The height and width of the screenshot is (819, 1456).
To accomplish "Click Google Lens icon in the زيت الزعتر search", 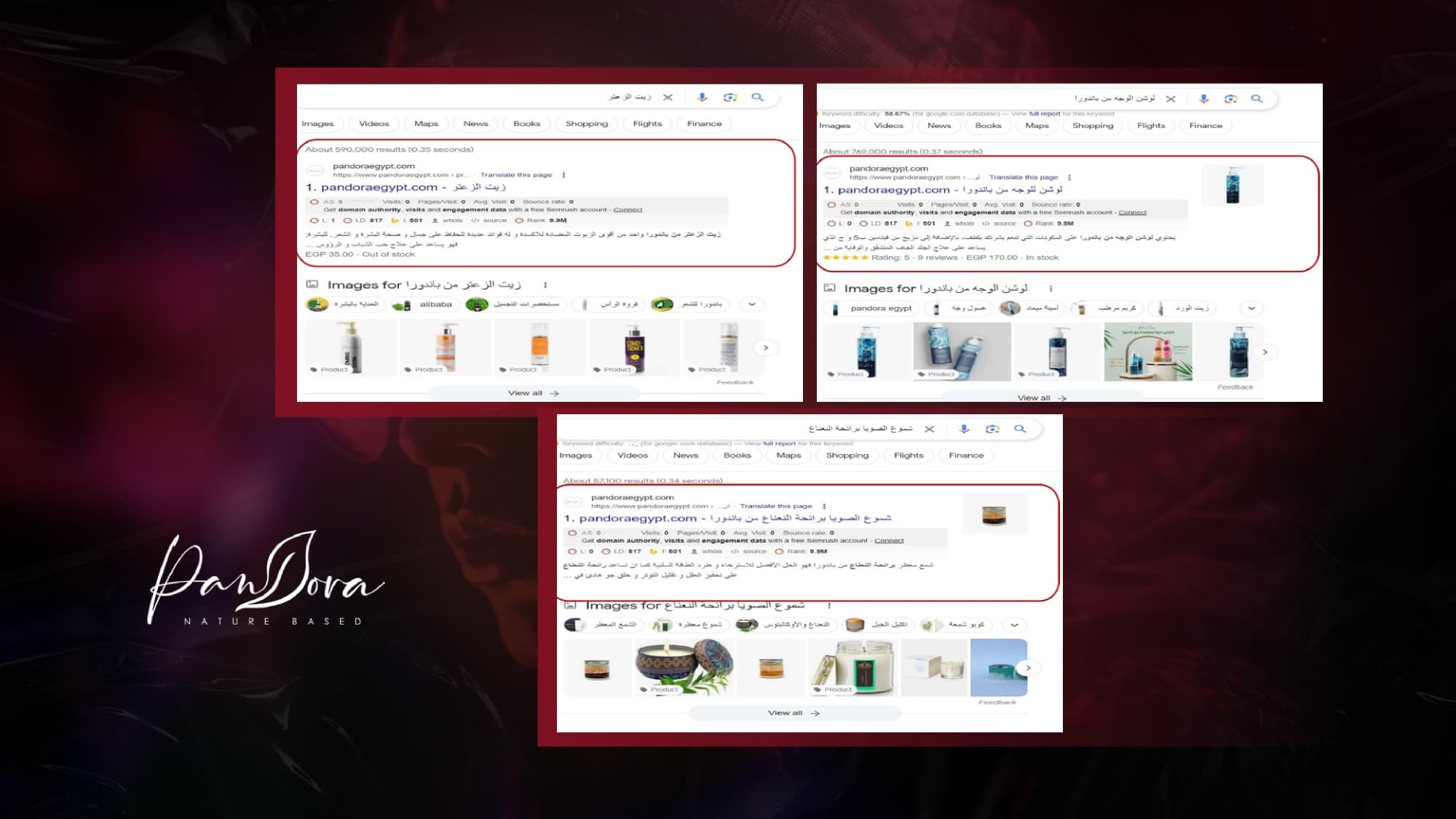I will tap(730, 97).
